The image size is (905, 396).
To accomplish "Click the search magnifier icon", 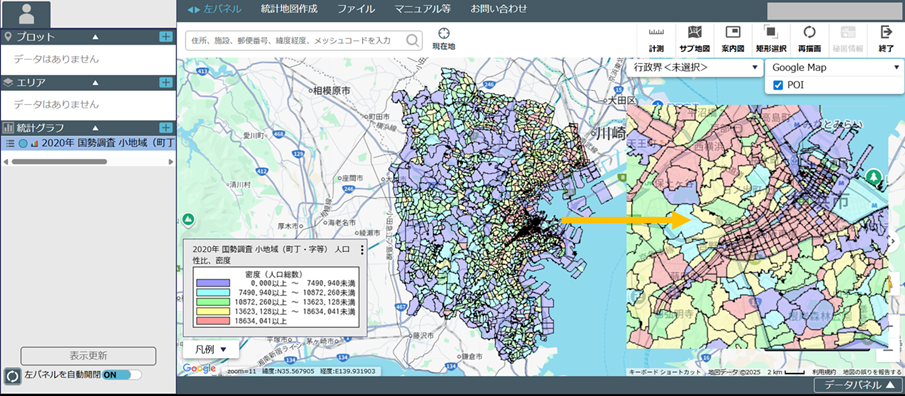I will pyautogui.click(x=413, y=40).
